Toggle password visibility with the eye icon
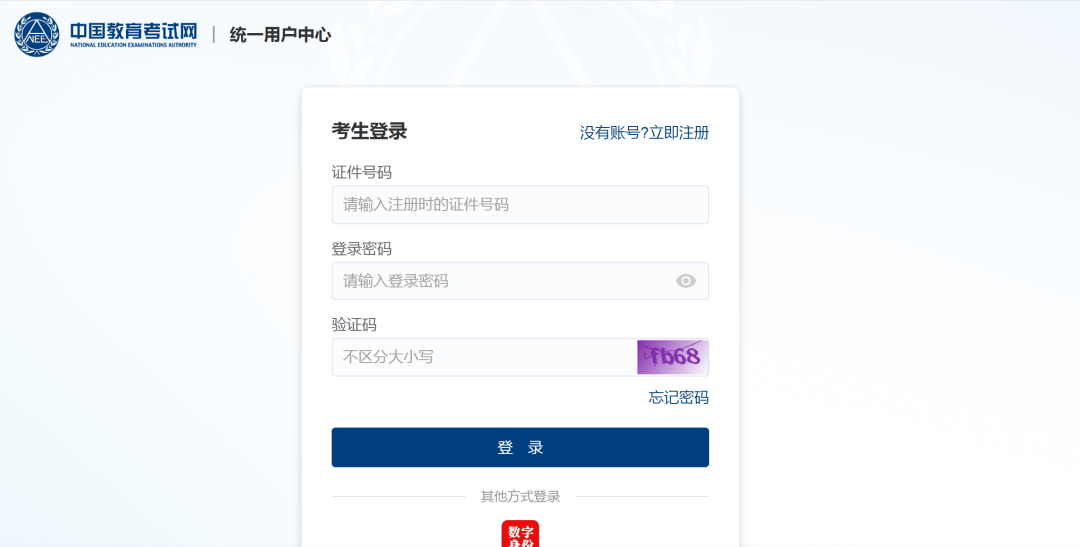1080x547 pixels. (x=685, y=281)
